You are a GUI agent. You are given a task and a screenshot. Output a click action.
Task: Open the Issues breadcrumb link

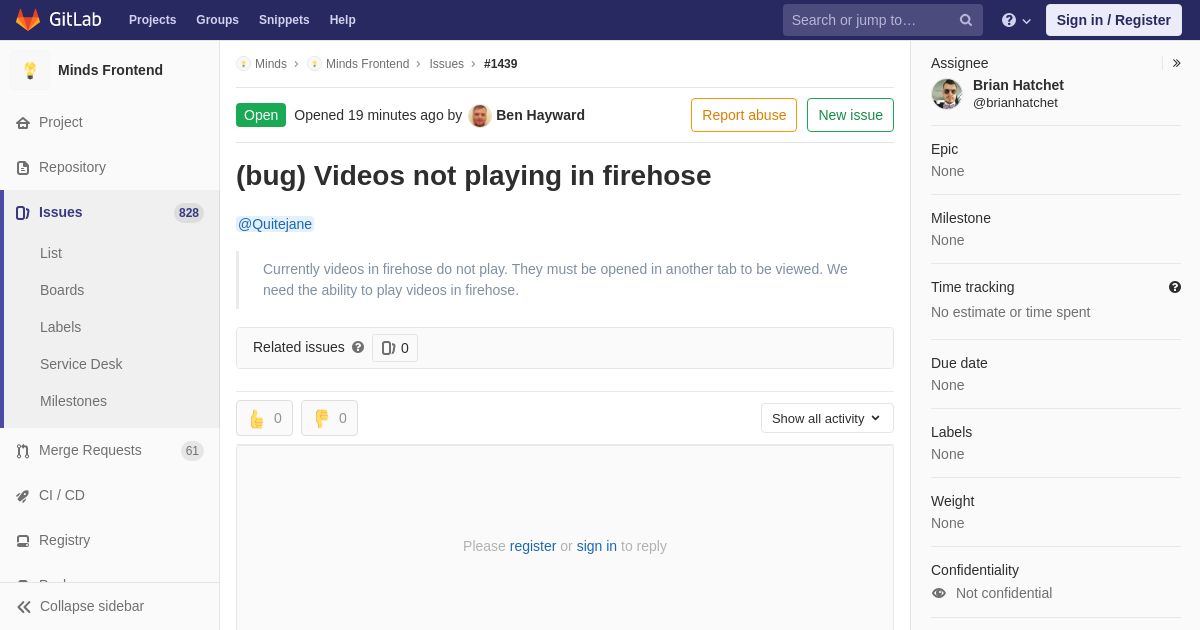[446, 64]
